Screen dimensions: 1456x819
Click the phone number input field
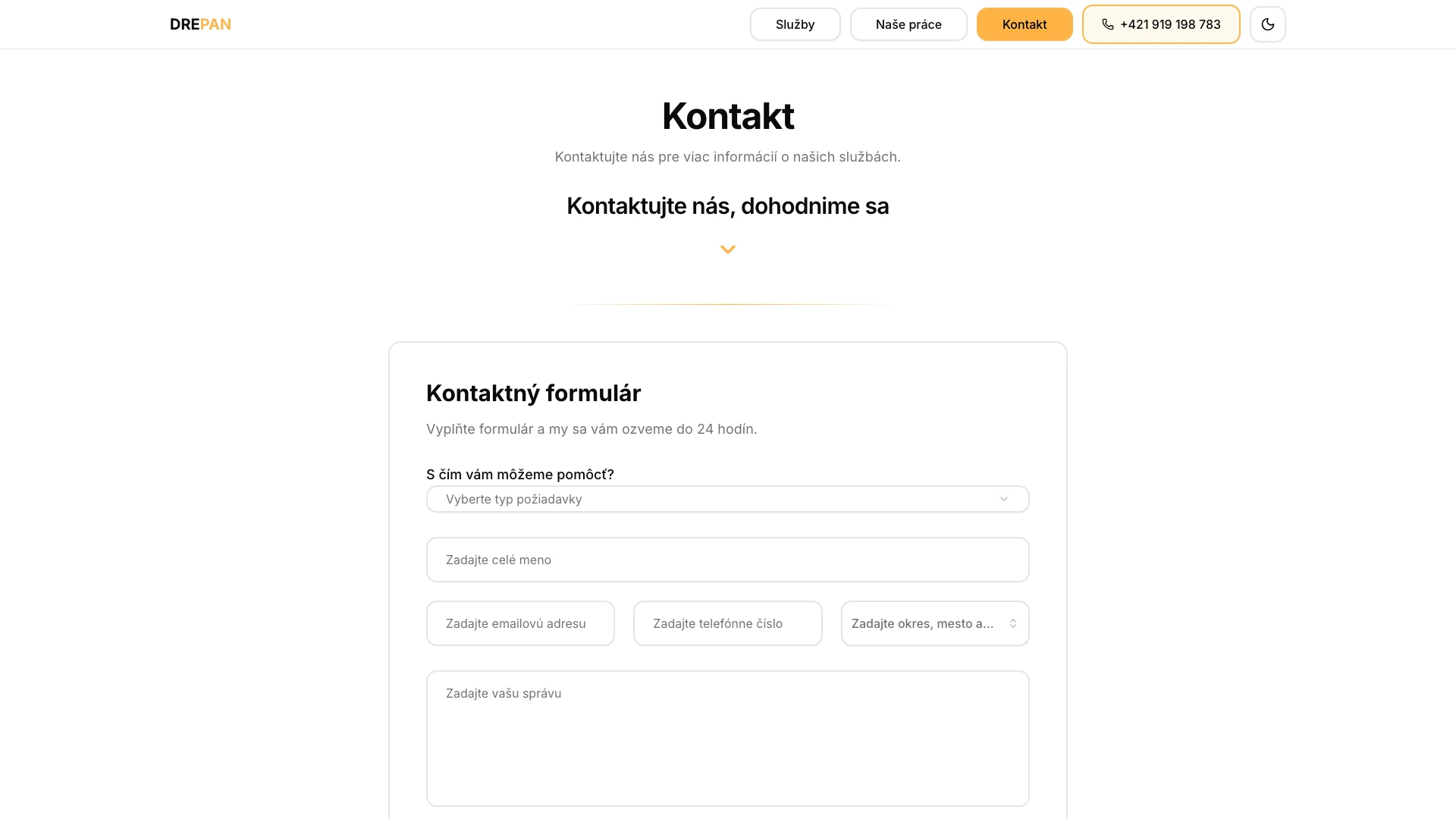(x=727, y=623)
